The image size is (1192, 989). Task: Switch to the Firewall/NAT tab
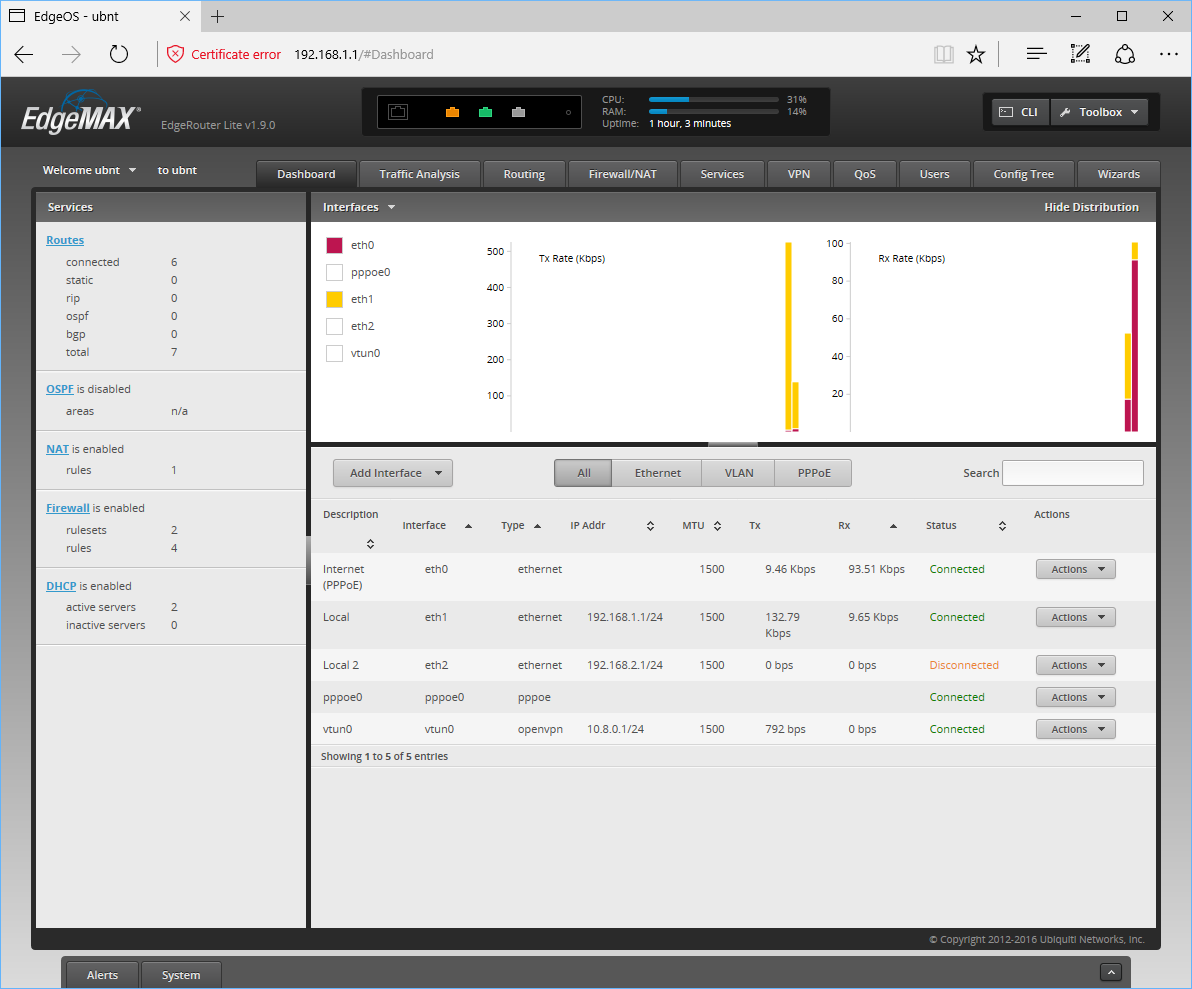pyautogui.click(x=623, y=174)
